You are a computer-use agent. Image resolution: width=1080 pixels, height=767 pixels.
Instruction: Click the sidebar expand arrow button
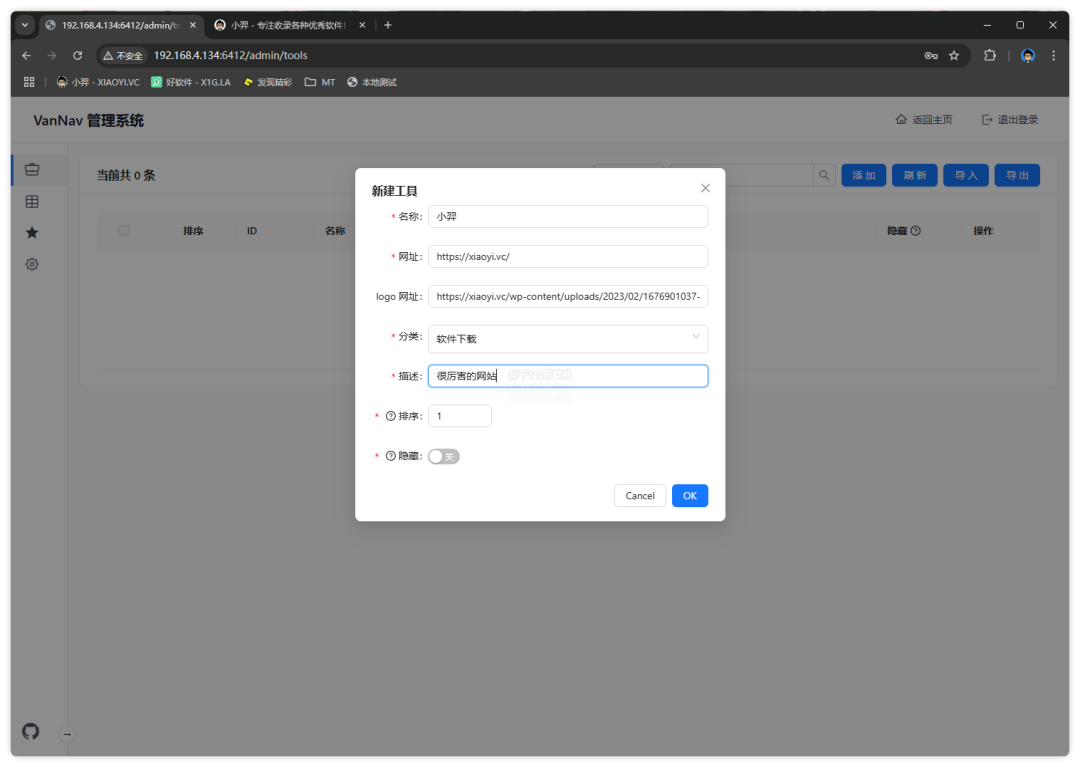click(x=67, y=734)
